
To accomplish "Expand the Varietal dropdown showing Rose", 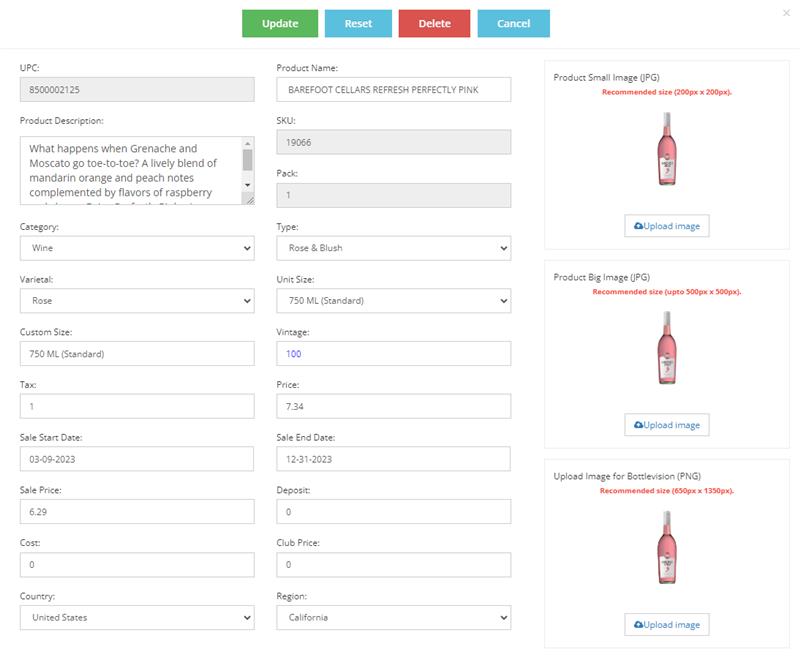I will [x=137, y=301].
